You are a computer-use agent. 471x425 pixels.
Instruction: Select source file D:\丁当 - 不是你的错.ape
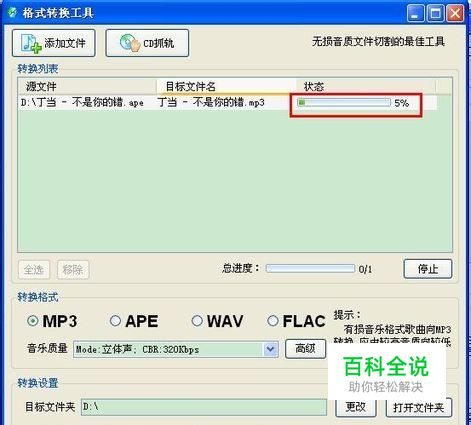(x=82, y=103)
